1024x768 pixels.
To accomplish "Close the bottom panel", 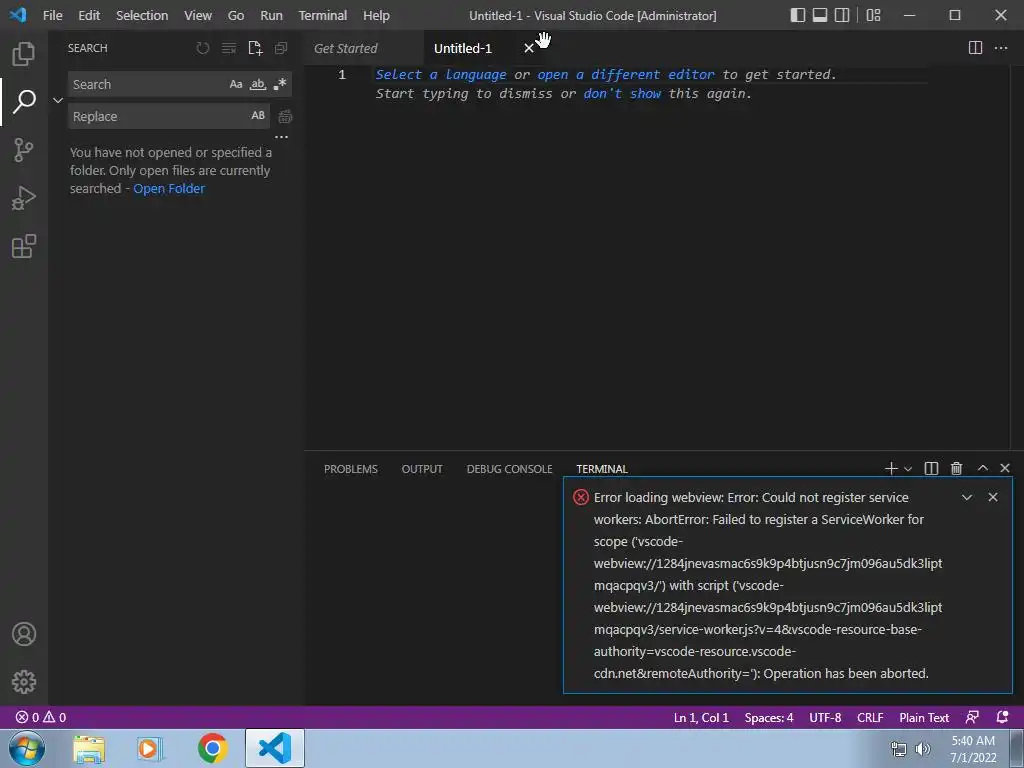I will tap(1005, 468).
